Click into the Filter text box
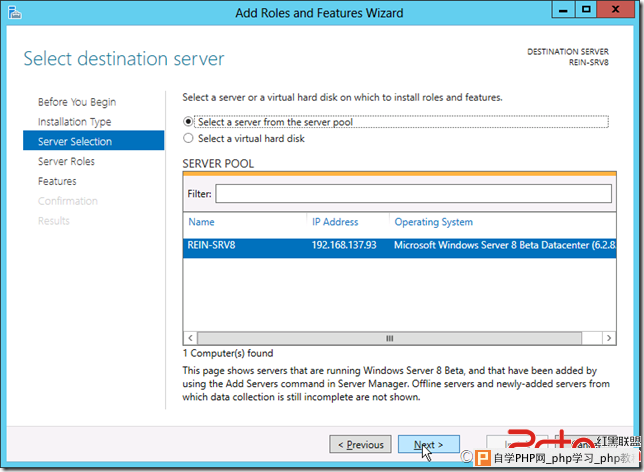This screenshot has height=472, width=644. click(x=413, y=193)
